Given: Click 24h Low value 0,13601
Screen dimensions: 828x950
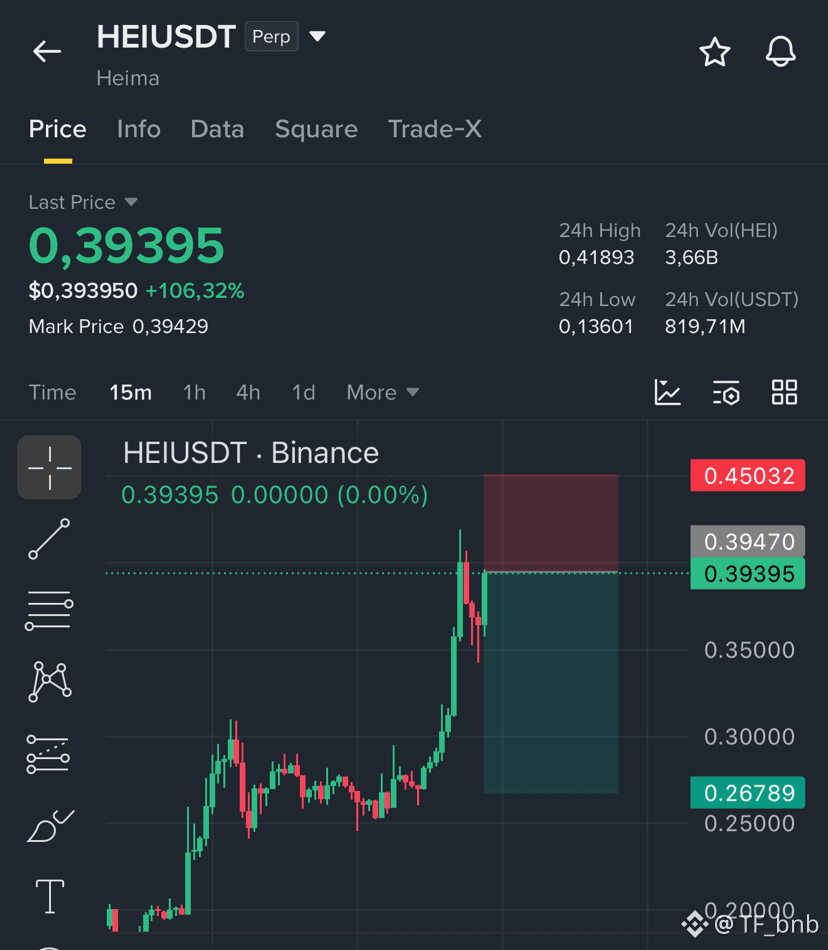Looking at the screenshot, I should (595, 327).
